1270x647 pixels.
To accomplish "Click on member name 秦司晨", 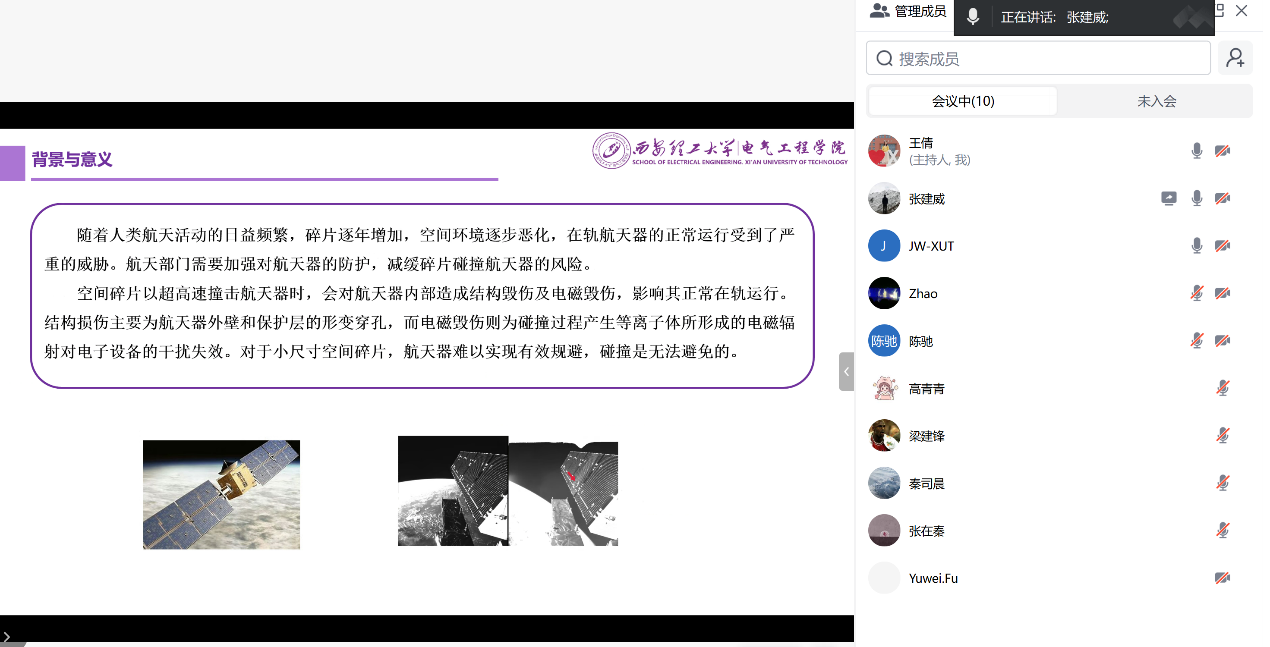I will click(926, 484).
